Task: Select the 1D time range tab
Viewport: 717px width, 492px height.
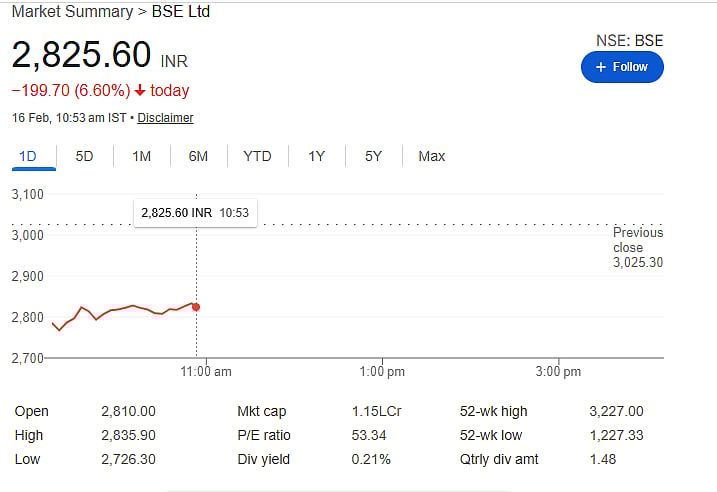Action: (28, 156)
